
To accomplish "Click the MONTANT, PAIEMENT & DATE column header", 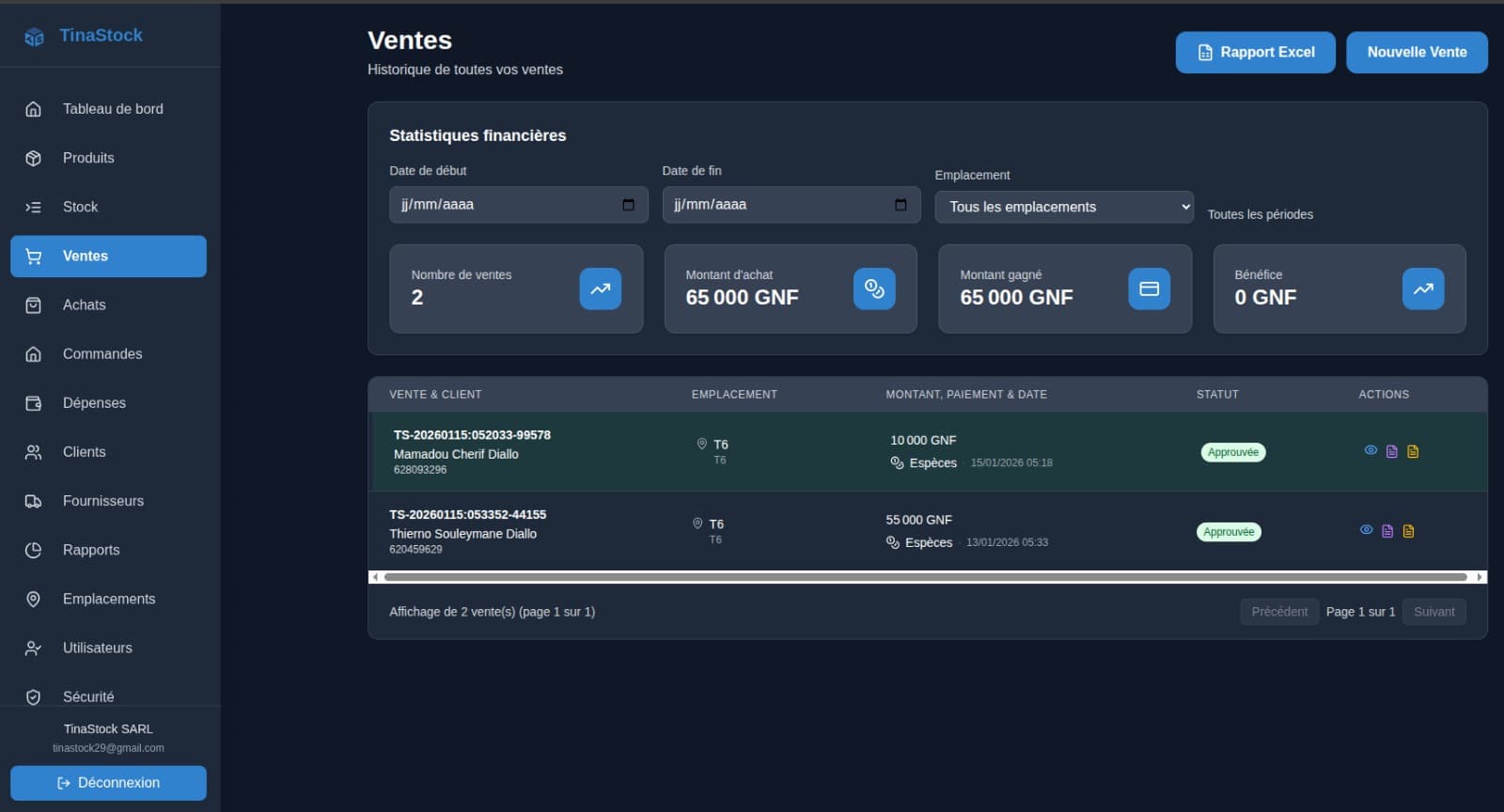I will coord(966,395).
